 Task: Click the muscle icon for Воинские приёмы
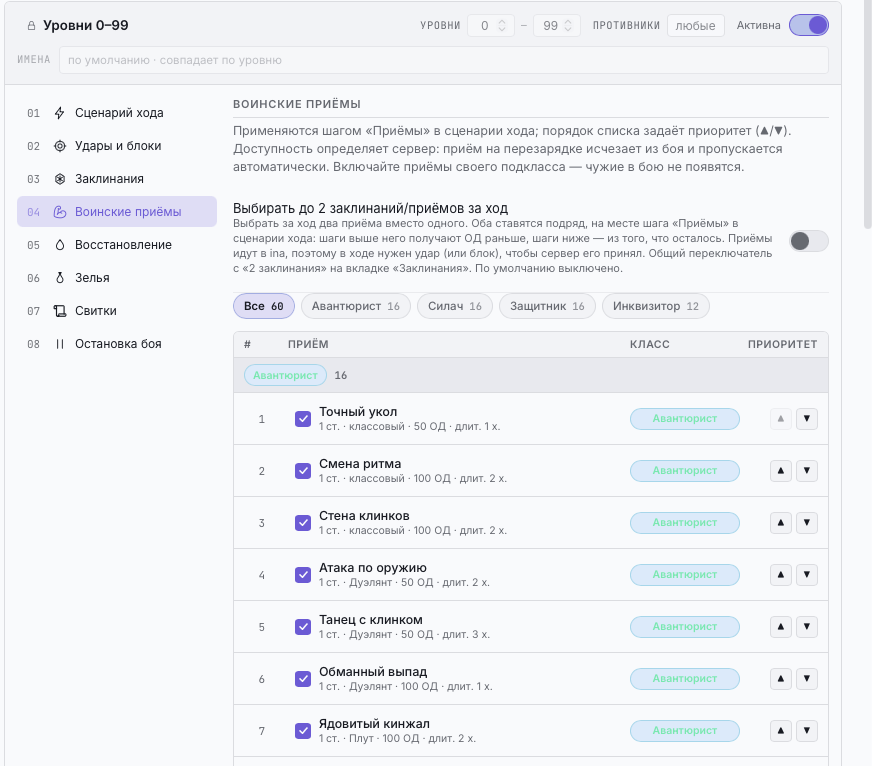click(x=60, y=212)
